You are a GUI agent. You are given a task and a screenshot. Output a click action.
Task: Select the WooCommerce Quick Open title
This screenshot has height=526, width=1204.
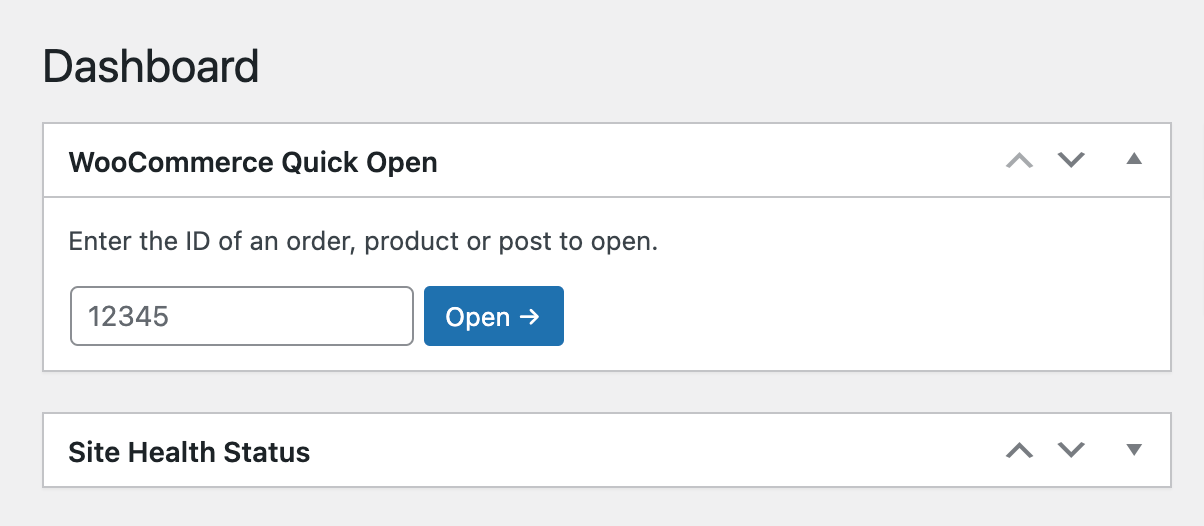[253, 162]
